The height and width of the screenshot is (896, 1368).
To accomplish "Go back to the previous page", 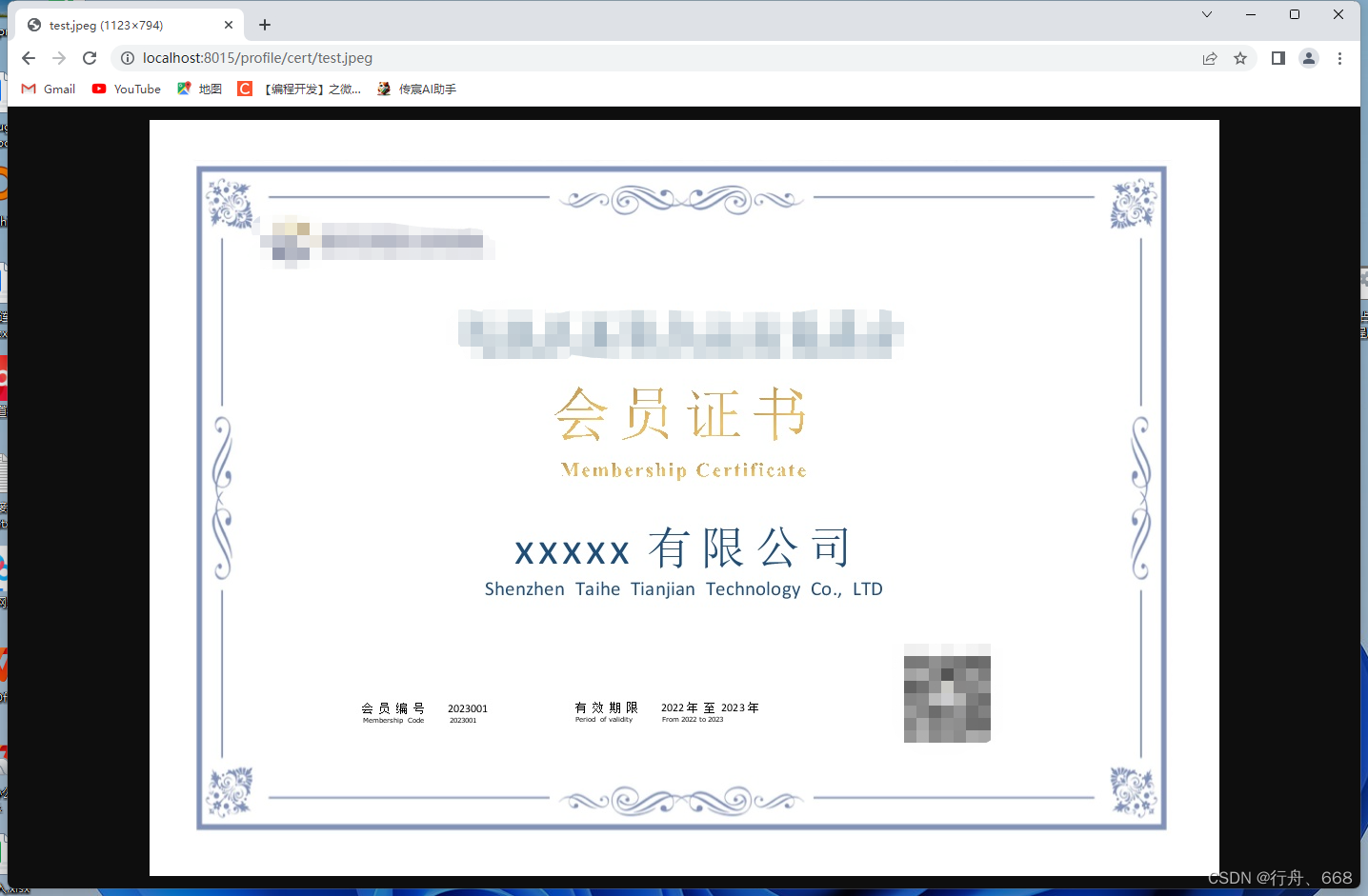I will coord(28,58).
